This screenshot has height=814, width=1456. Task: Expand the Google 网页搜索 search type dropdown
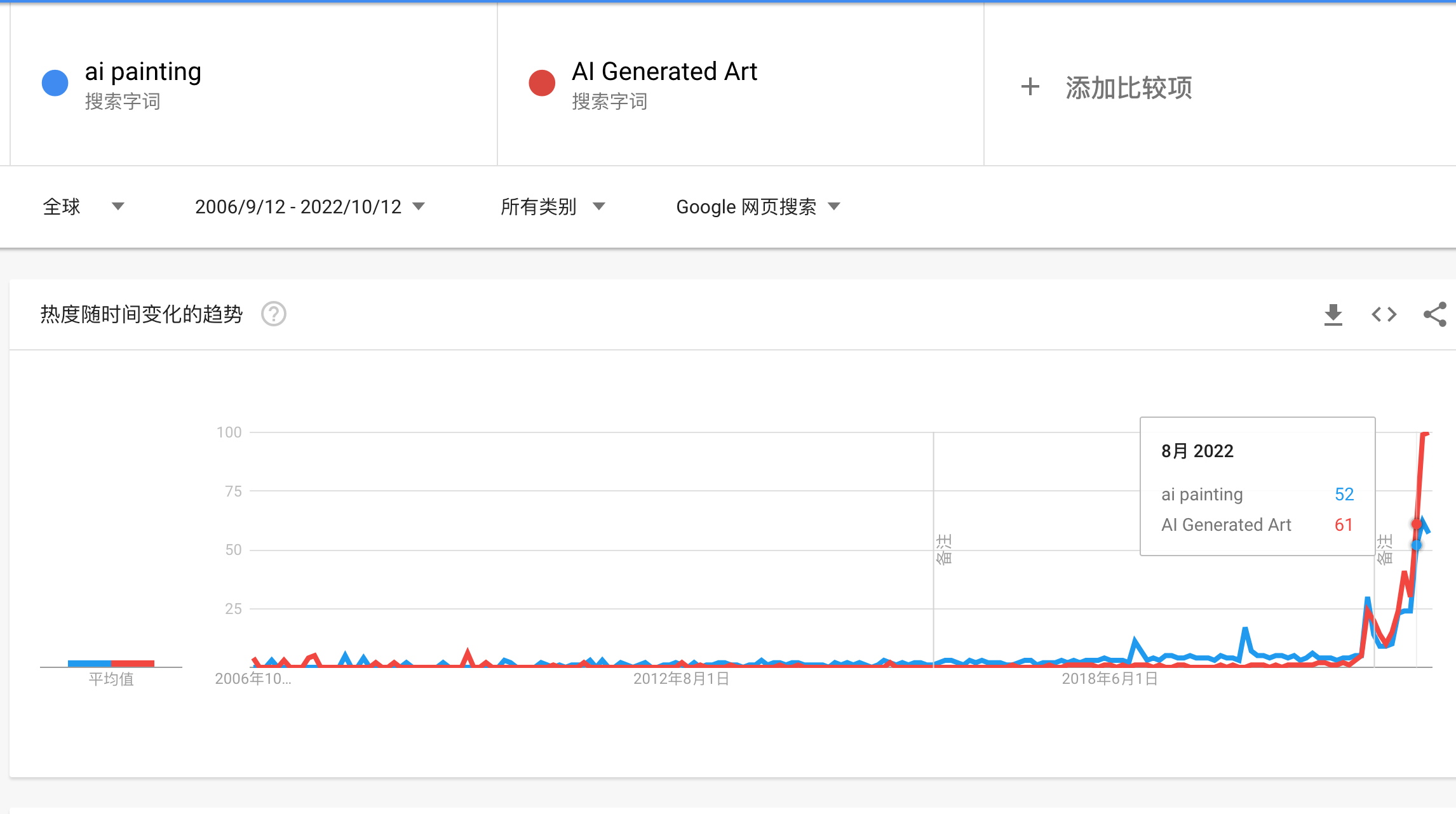[758, 207]
